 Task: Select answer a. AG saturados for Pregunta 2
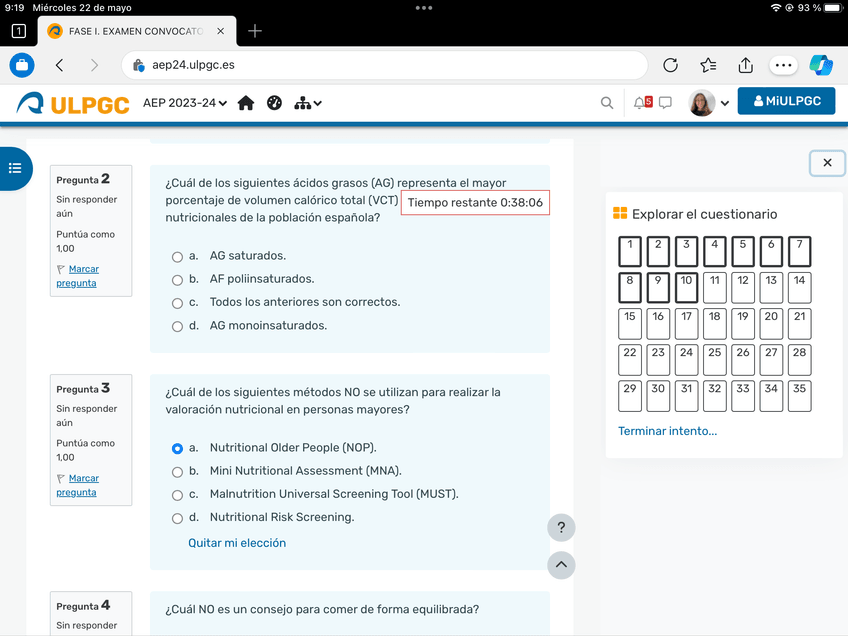[177, 255]
